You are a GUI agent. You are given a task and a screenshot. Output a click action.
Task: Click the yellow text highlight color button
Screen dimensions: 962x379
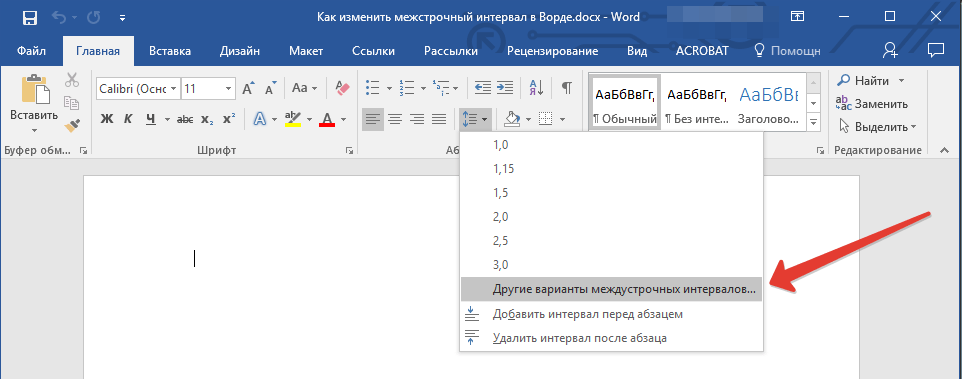coord(293,119)
